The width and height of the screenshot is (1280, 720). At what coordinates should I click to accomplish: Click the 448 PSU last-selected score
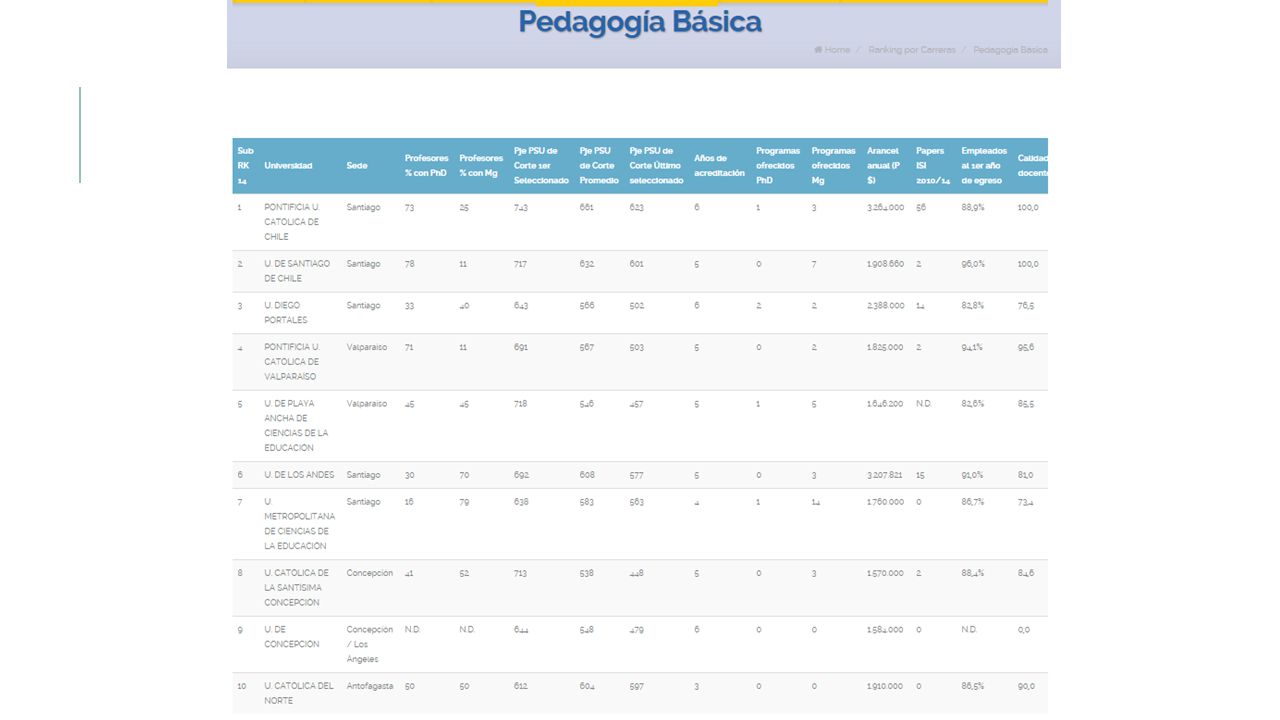click(x=637, y=573)
